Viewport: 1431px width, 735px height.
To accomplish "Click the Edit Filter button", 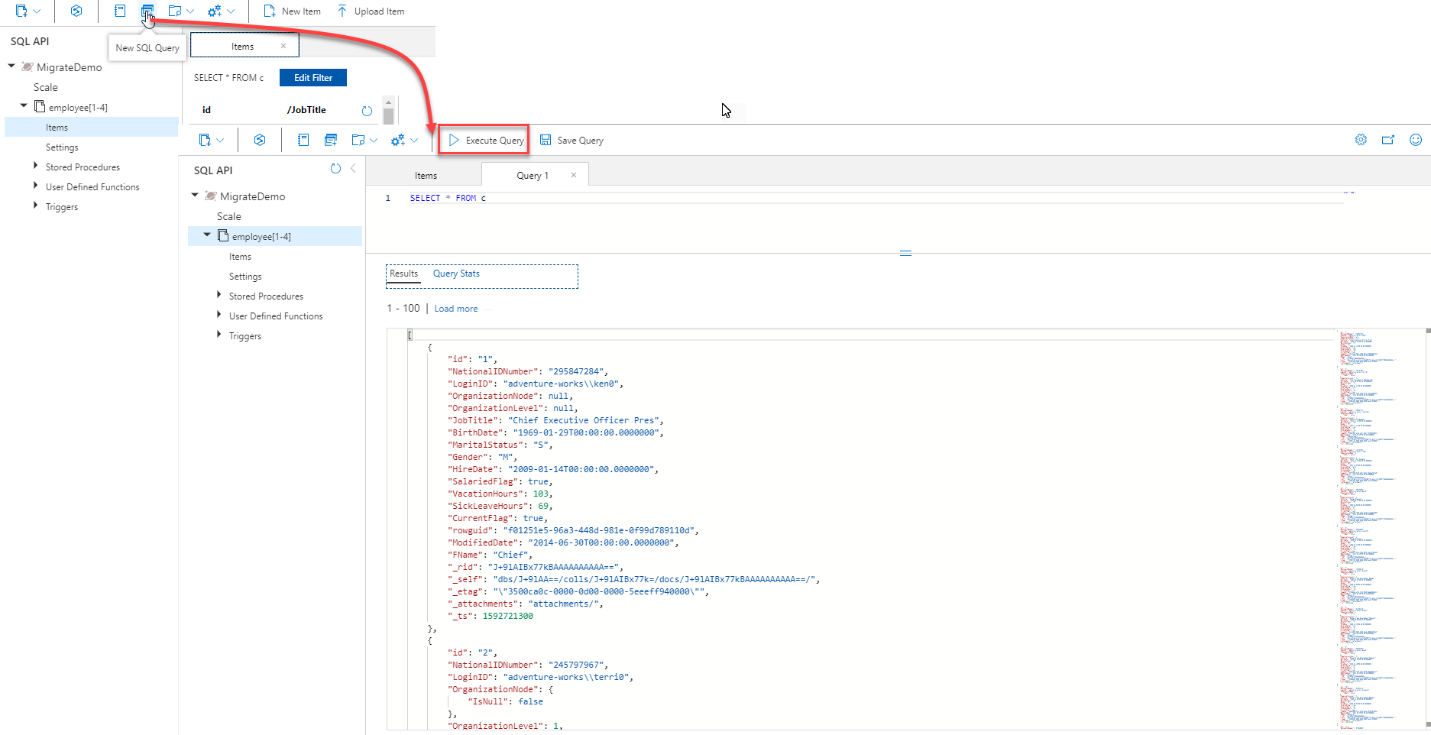I will coord(313,78).
